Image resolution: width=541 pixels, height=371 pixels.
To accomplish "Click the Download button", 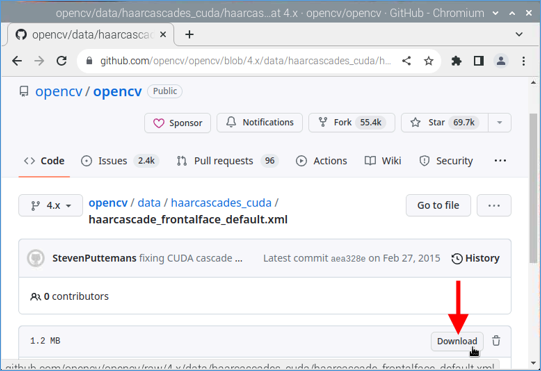I will pyautogui.click(x=457, y=341).
